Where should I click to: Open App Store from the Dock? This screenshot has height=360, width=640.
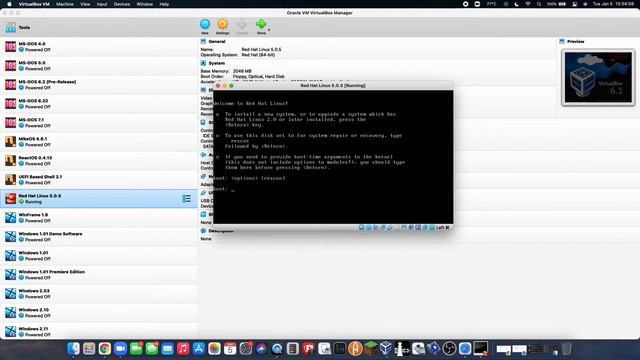point(198,349)
